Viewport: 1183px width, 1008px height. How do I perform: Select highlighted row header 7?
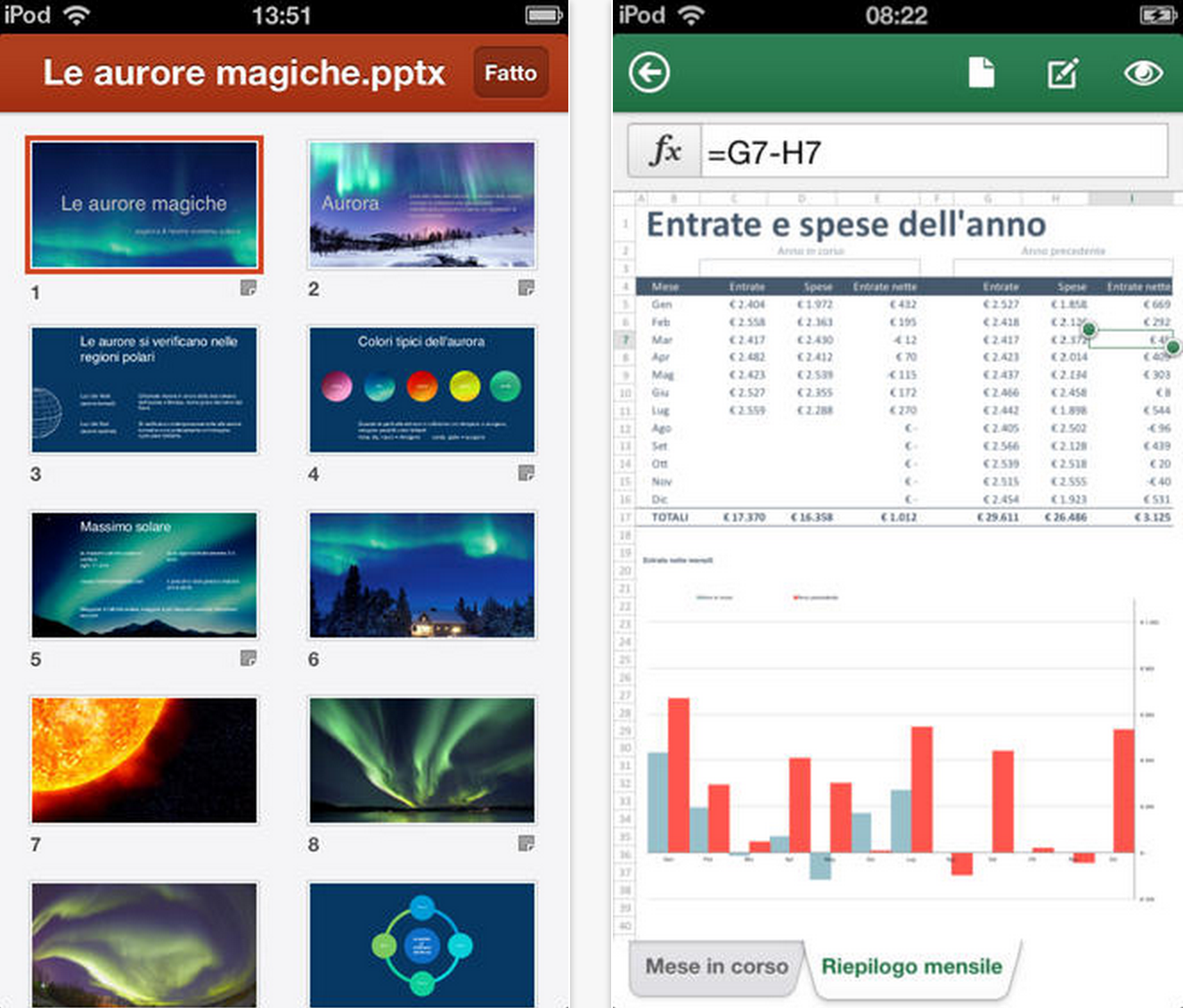click(625, 339)
